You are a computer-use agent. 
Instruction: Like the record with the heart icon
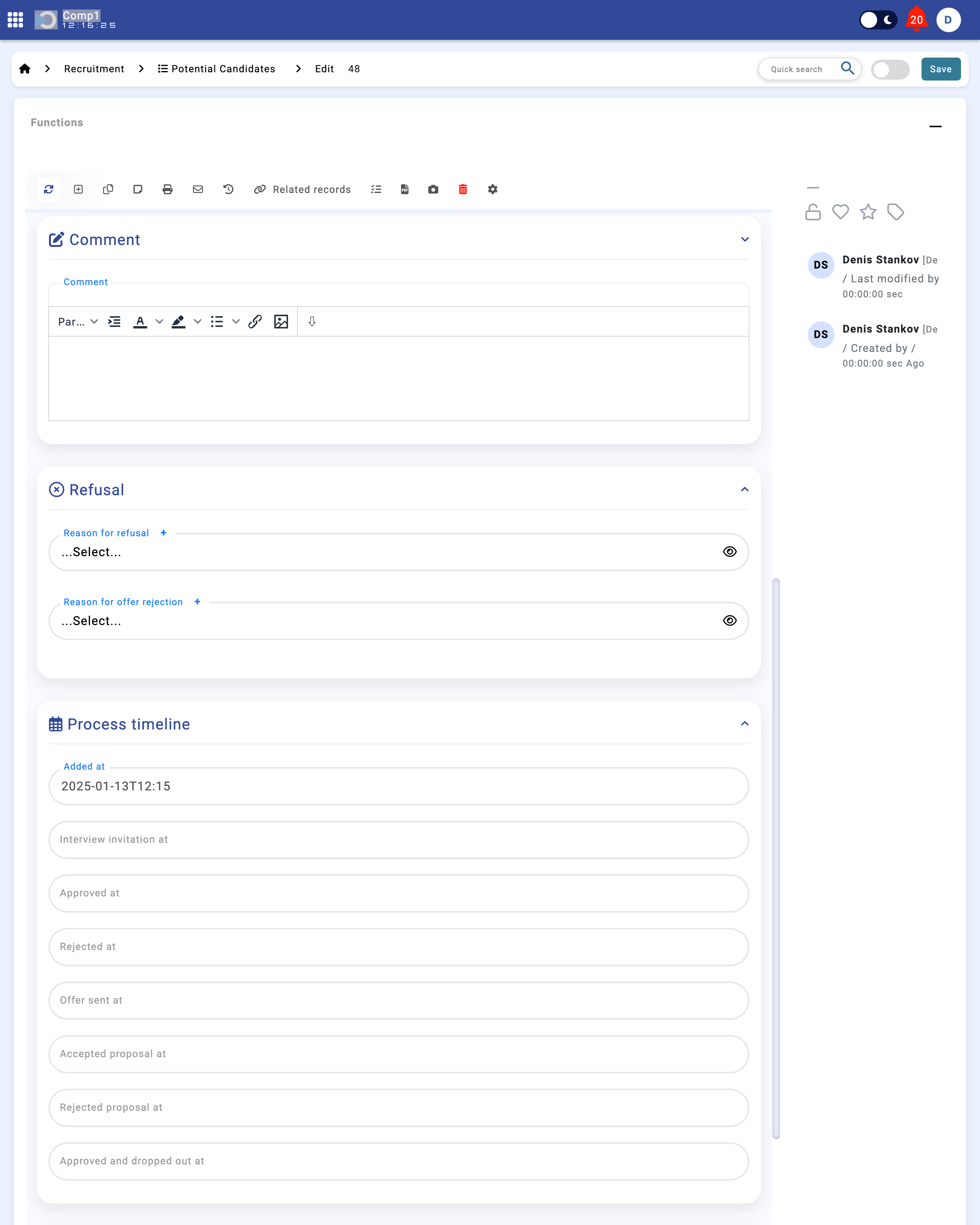click(x=840, y=212)
